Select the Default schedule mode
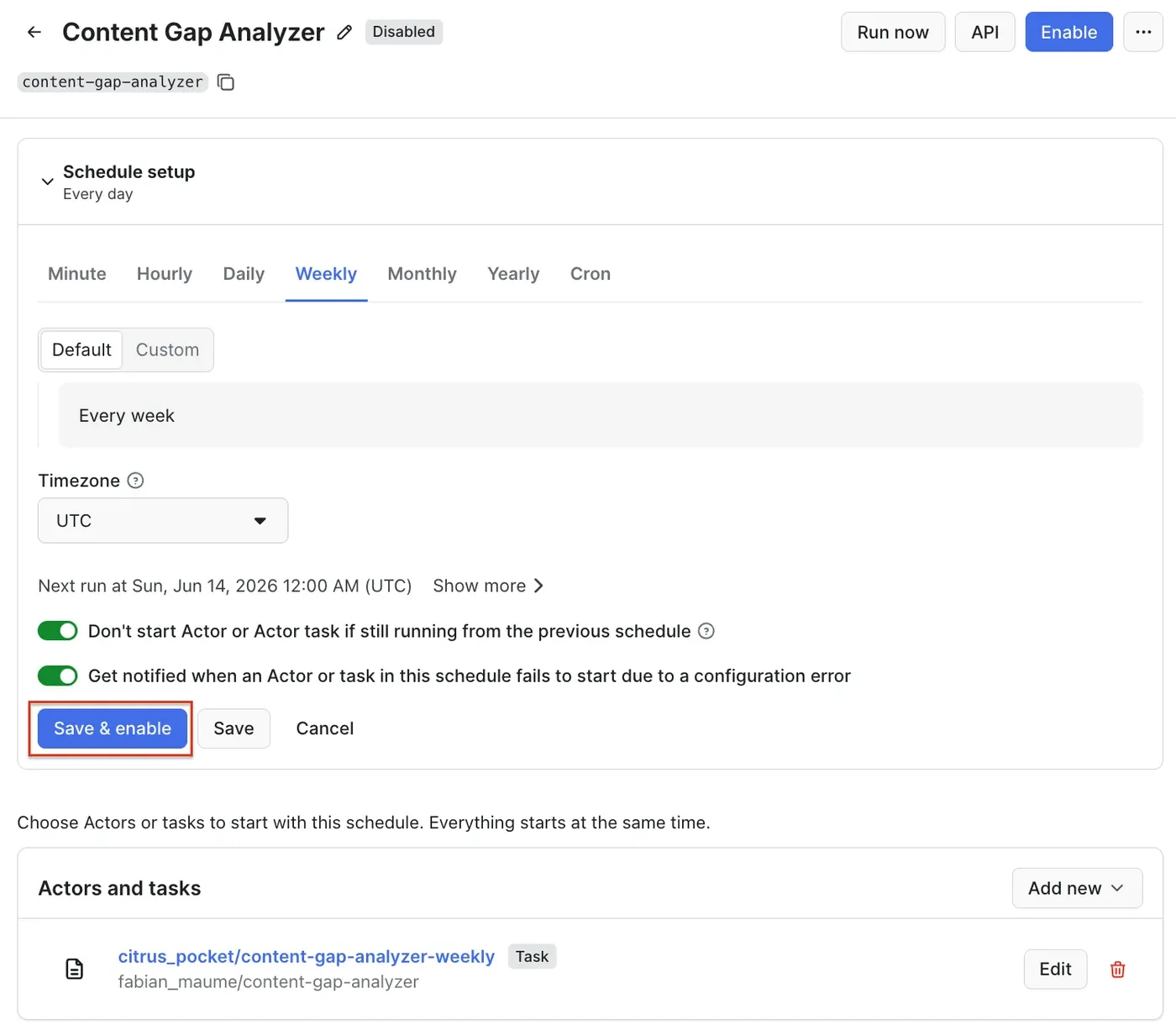 (x=81, y=349)
